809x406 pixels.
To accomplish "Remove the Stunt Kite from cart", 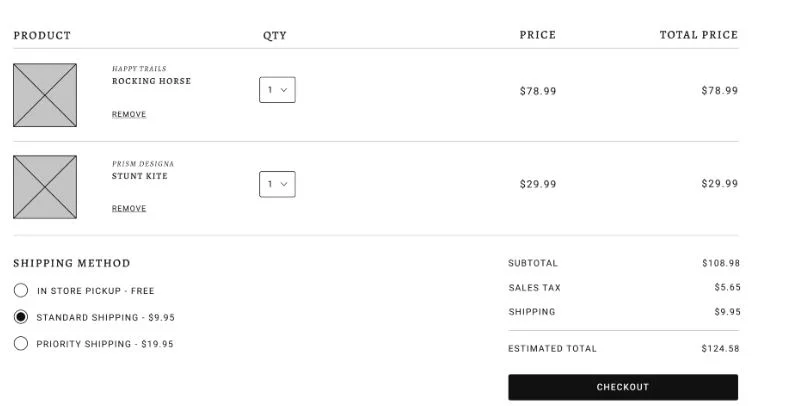I will coord(129,209).
